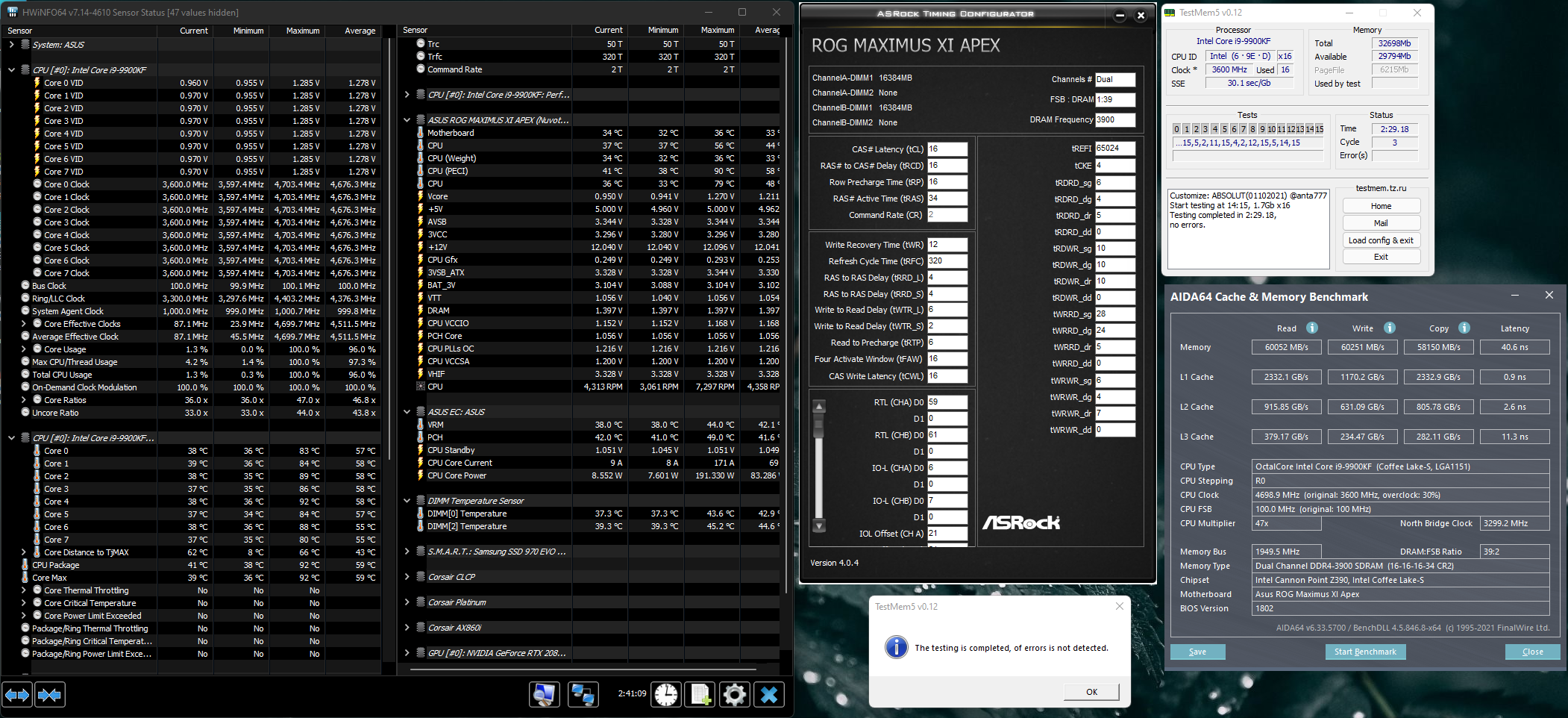
Task: Expand the Core Thermal Throttling row
Action: click(24, 590)
